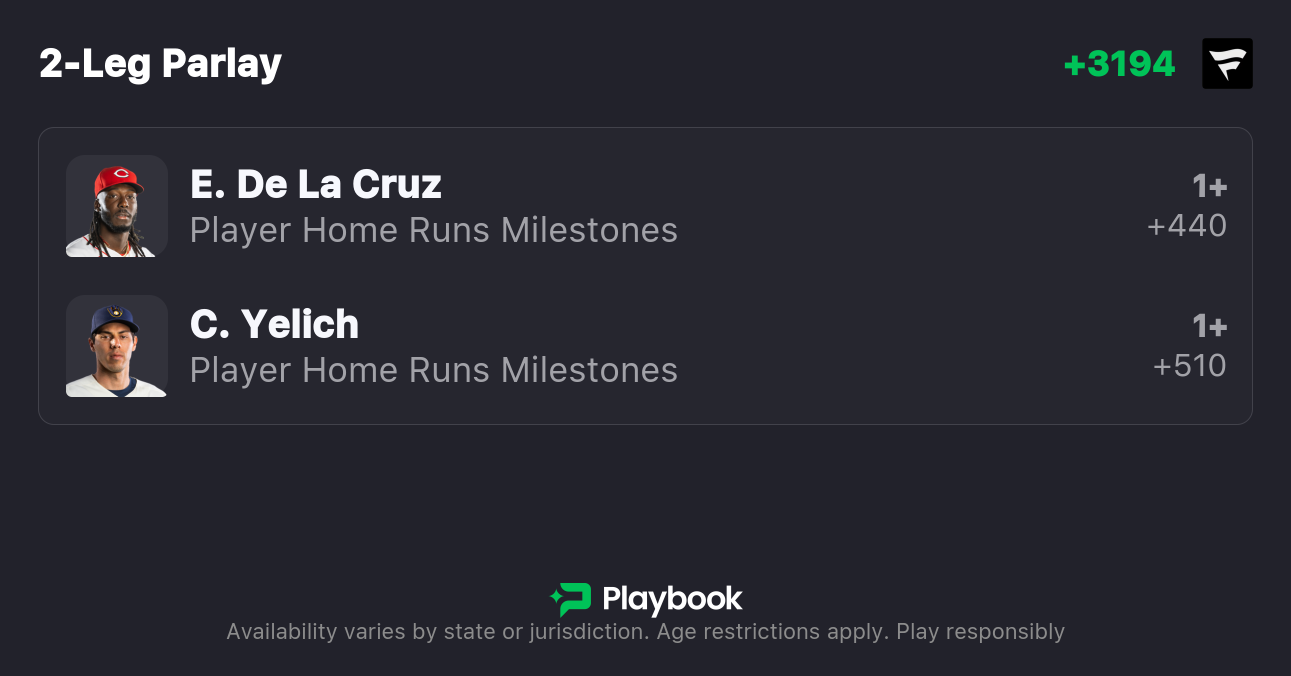The image size is (1291, 676).
Task: Click the Brewers cap in Yelich's photo
Action: 114,318
